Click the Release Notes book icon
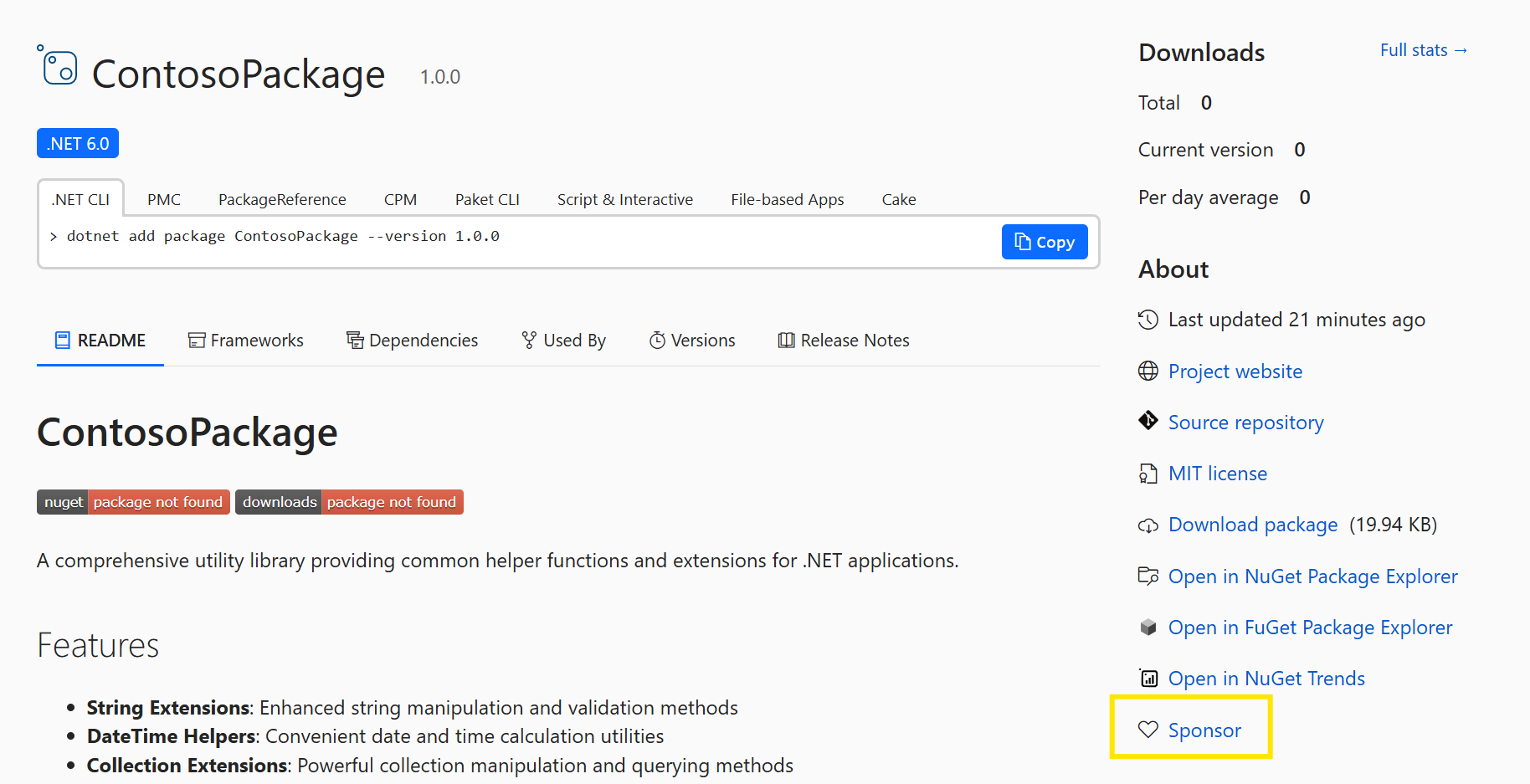 (785, 340)
